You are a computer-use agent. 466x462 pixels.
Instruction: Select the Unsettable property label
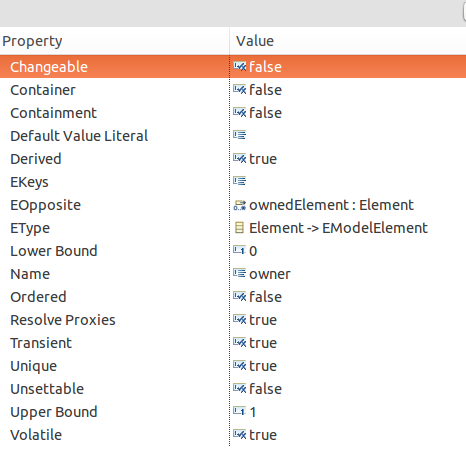click(x=47, y=389)
